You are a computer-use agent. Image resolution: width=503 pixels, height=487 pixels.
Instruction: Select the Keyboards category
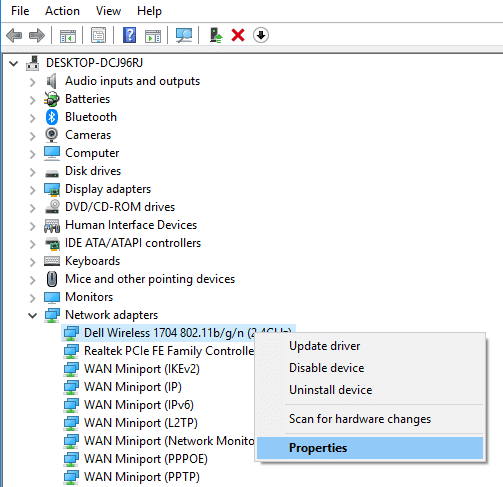pos(92,261)
